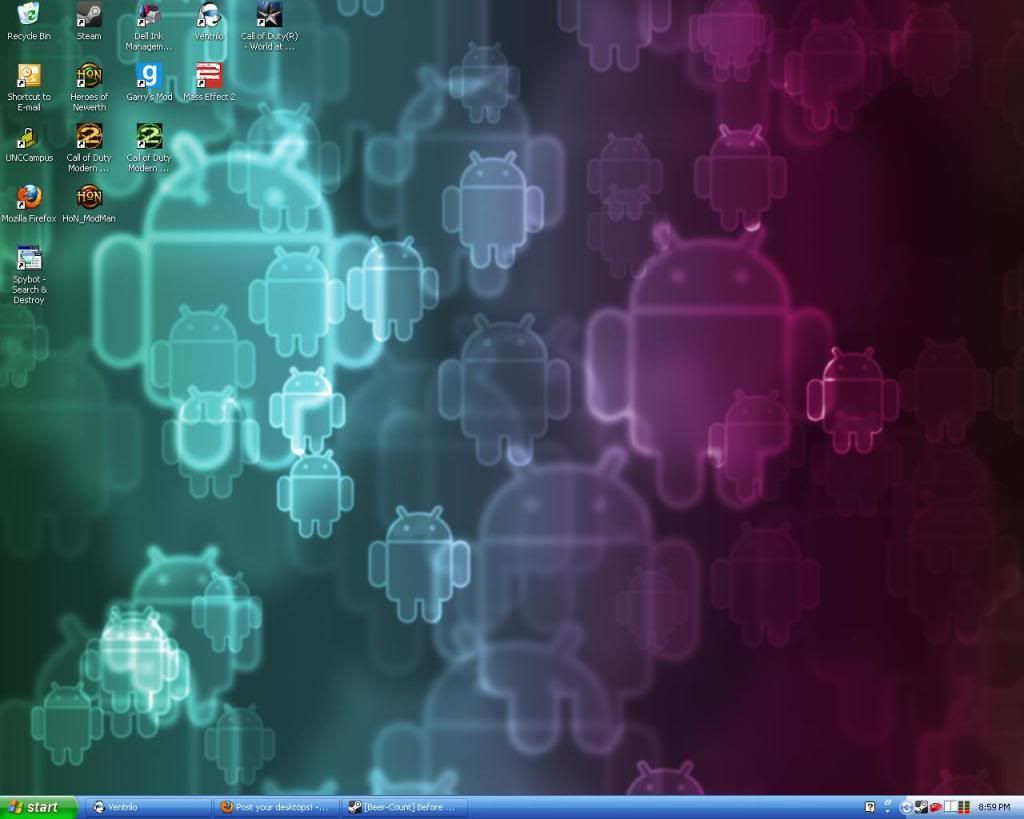
Task: Switch to the Post your desktops! Firefox window
Action: (277, 807)
